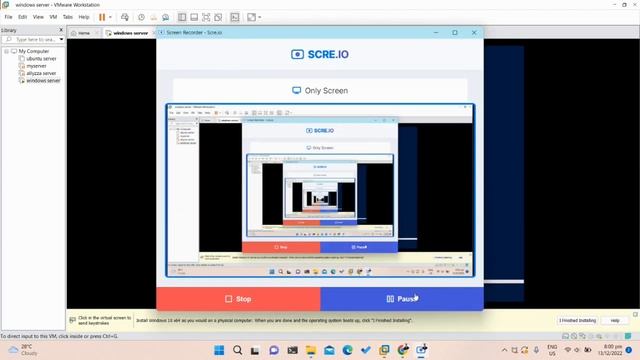
Task: Switch to the windows server tab
Action: [x=130, y=33]
